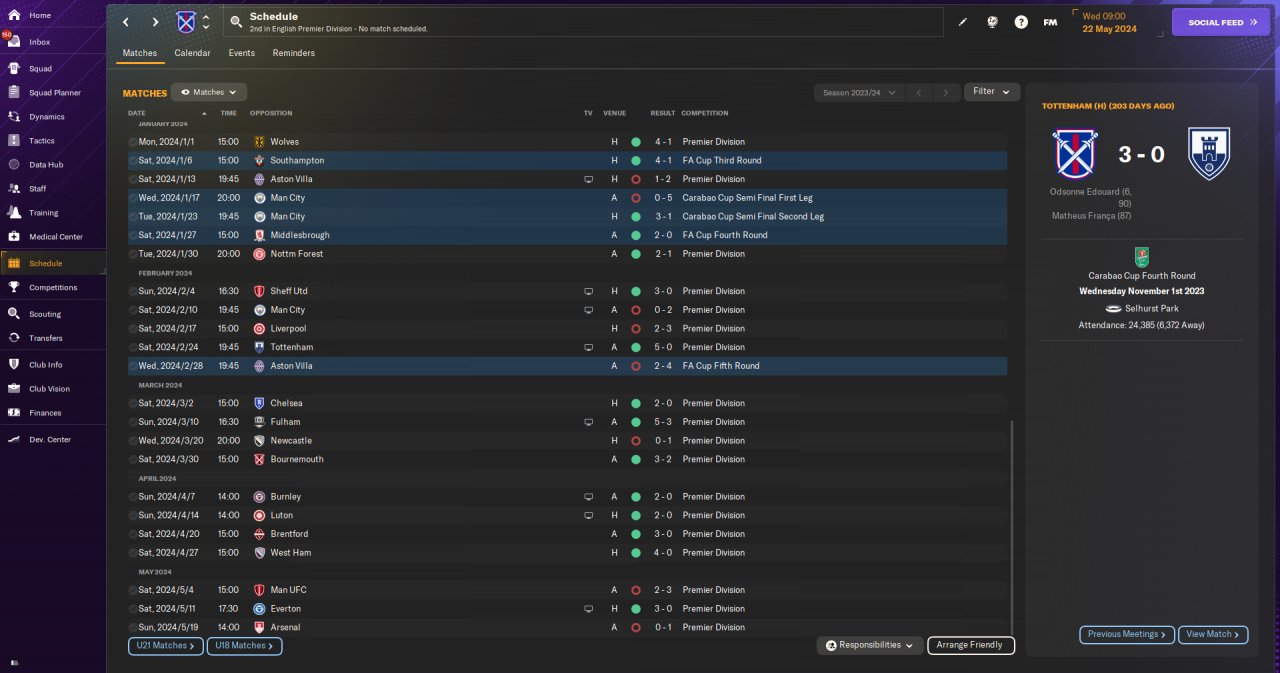Toggle reminder circle for Everton match
Image resolution: width=1280 pixels, height=673 pixels.
coord(133,609)
